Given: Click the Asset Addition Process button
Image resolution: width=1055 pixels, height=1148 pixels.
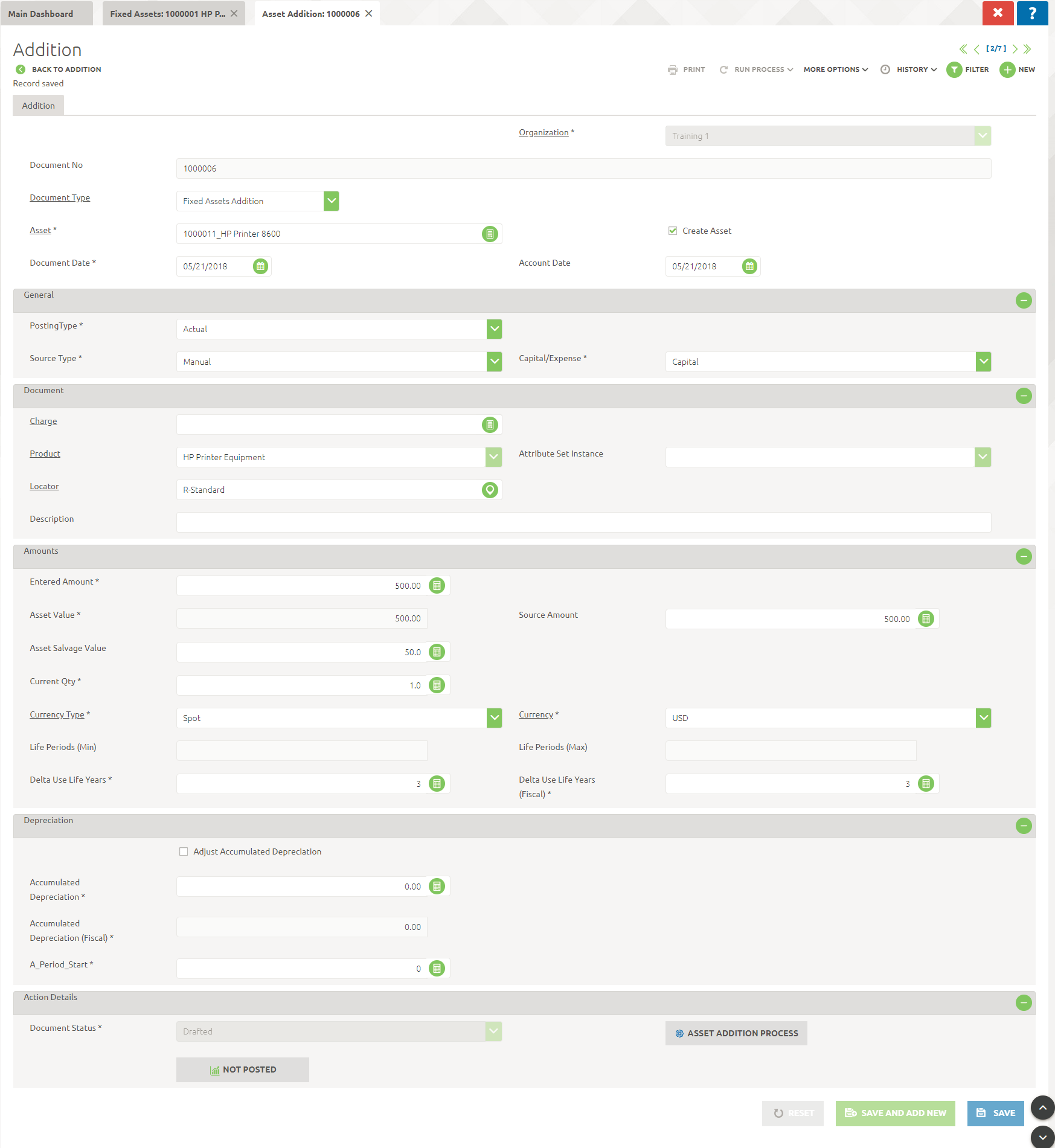Looking at the screenshot, I should pos(736,1033).
